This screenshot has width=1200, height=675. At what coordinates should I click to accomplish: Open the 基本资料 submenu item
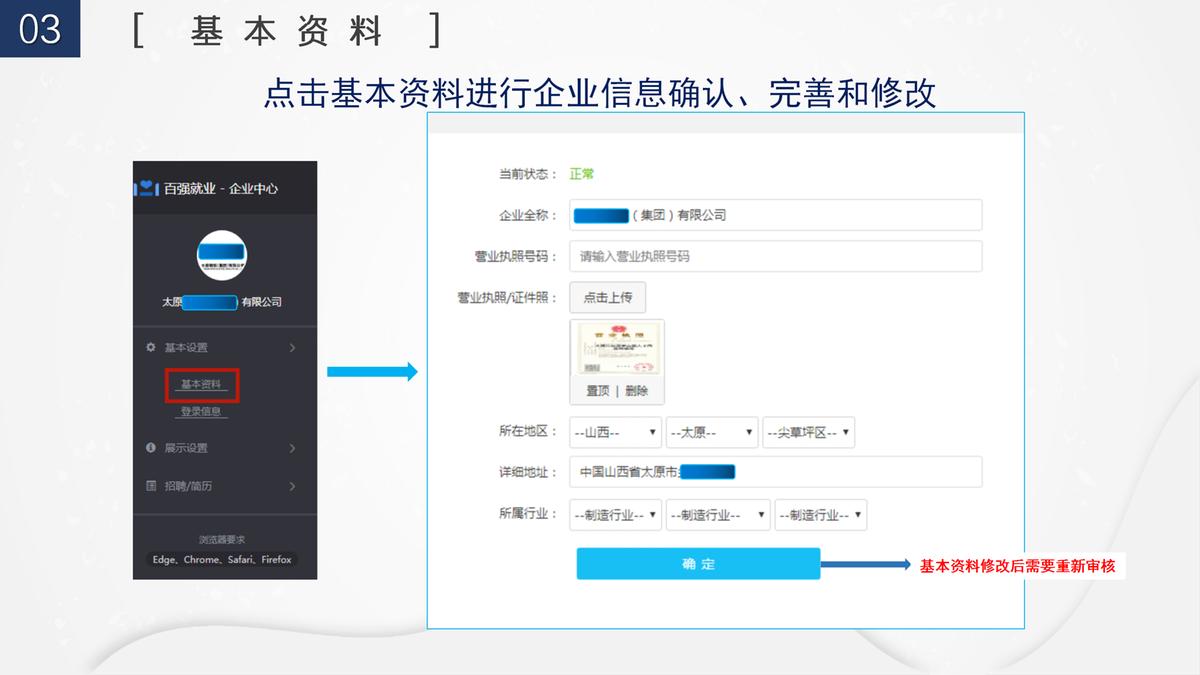(203, 385)
